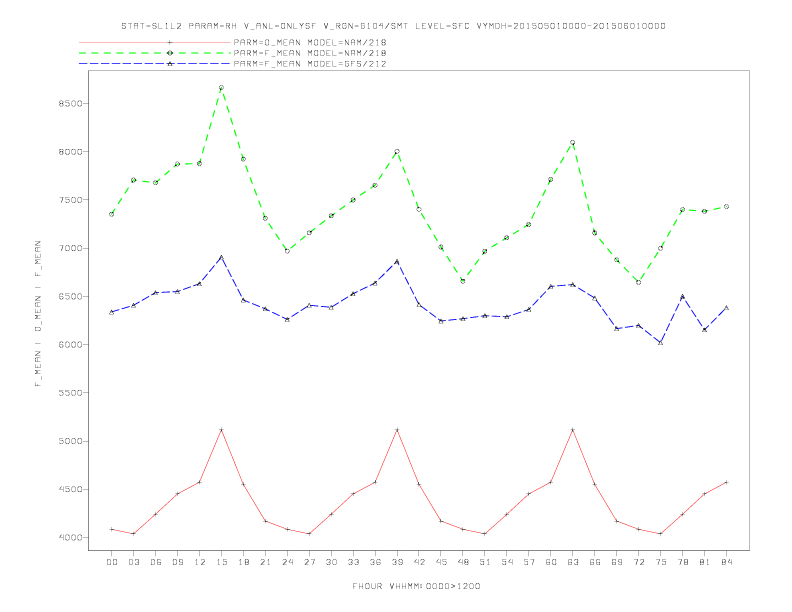Click blue line final marker at hour 84
The image size is (792, 612).
[726, 308]
